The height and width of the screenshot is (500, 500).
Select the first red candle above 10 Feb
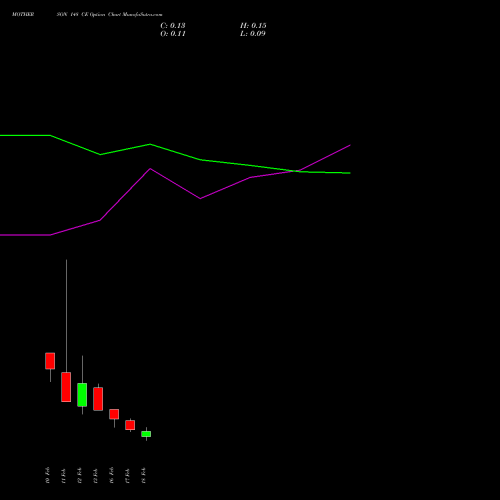coord(50,361)
